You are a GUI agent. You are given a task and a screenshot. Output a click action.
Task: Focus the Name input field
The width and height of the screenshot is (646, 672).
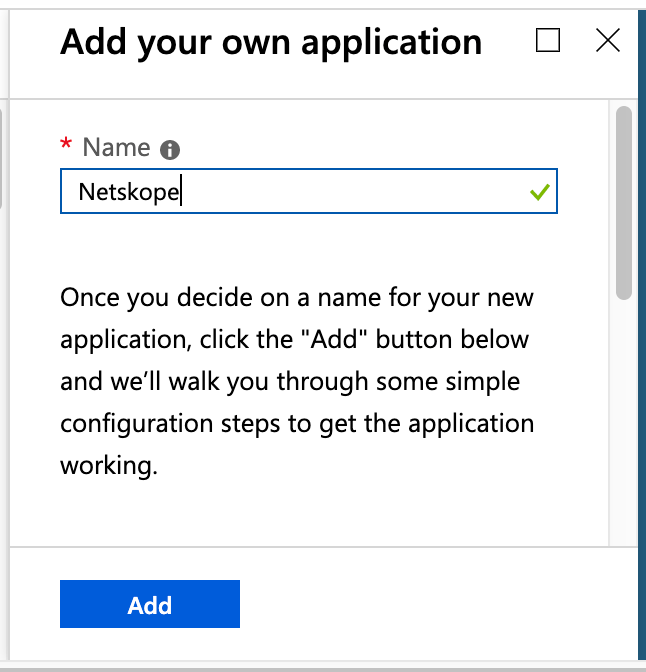click(309, 191)
